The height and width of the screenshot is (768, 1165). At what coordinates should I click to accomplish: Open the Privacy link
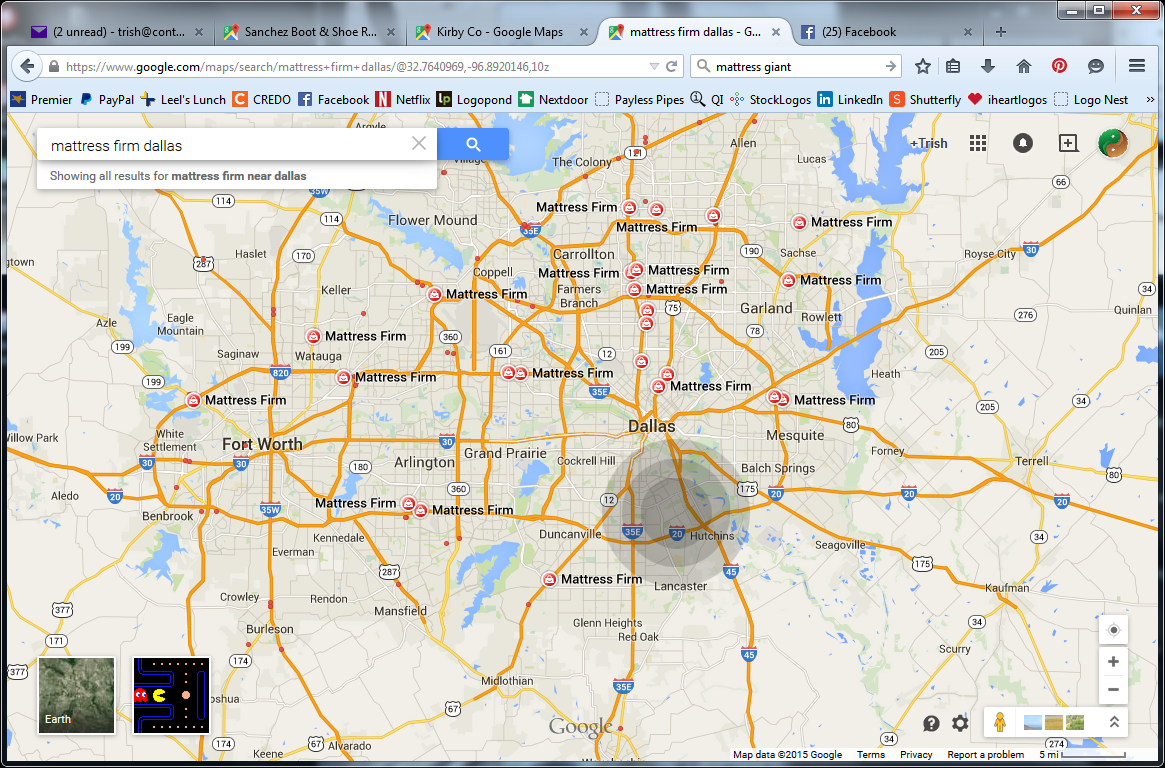click(916, 755)
